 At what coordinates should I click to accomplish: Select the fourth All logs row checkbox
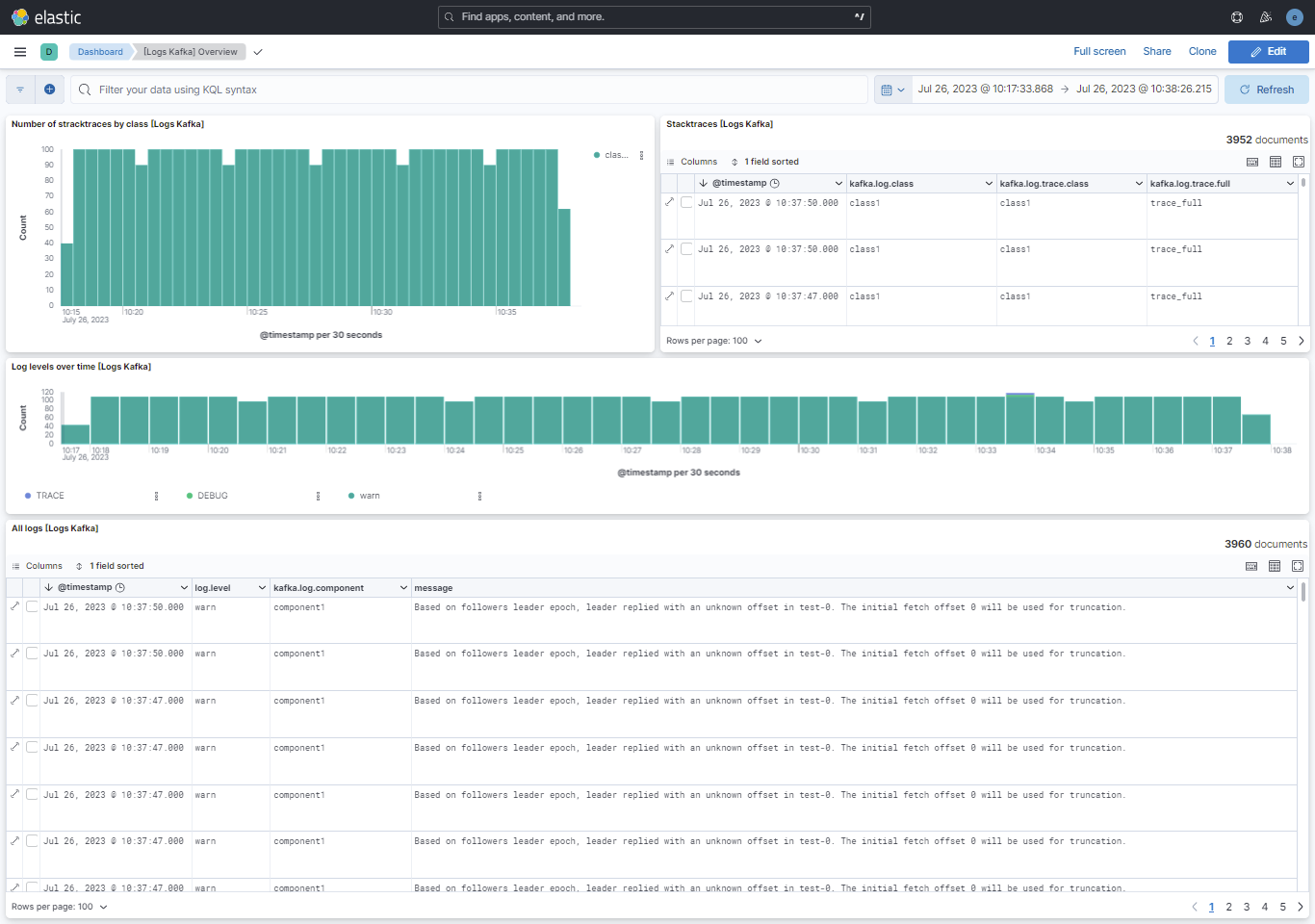coord(32,747)
